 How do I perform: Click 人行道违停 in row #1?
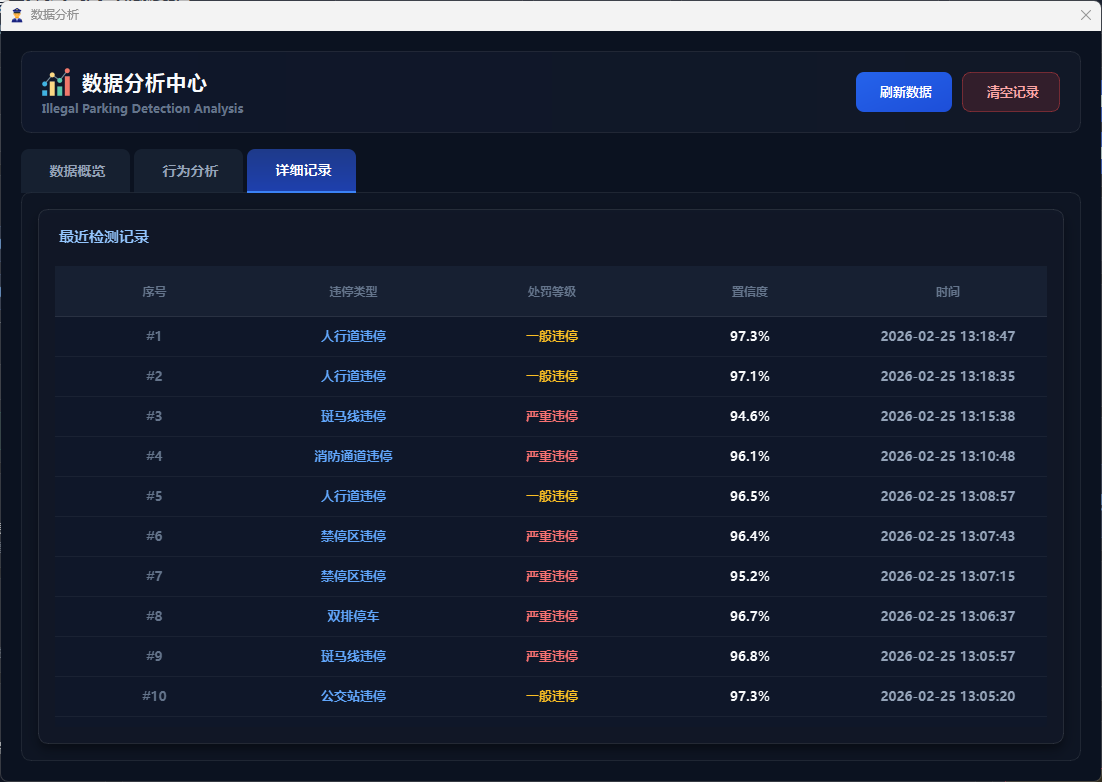click(x=354, y=336)
